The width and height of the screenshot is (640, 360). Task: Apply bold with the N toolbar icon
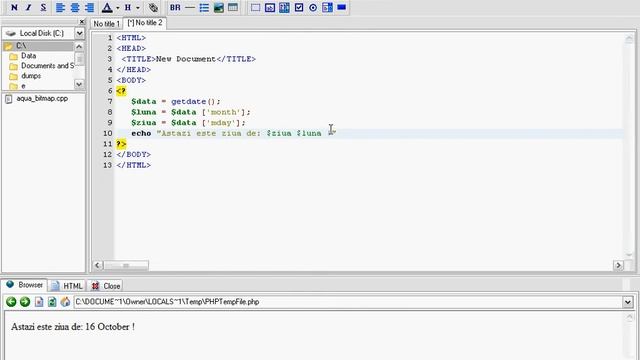[x=14, y=7]
